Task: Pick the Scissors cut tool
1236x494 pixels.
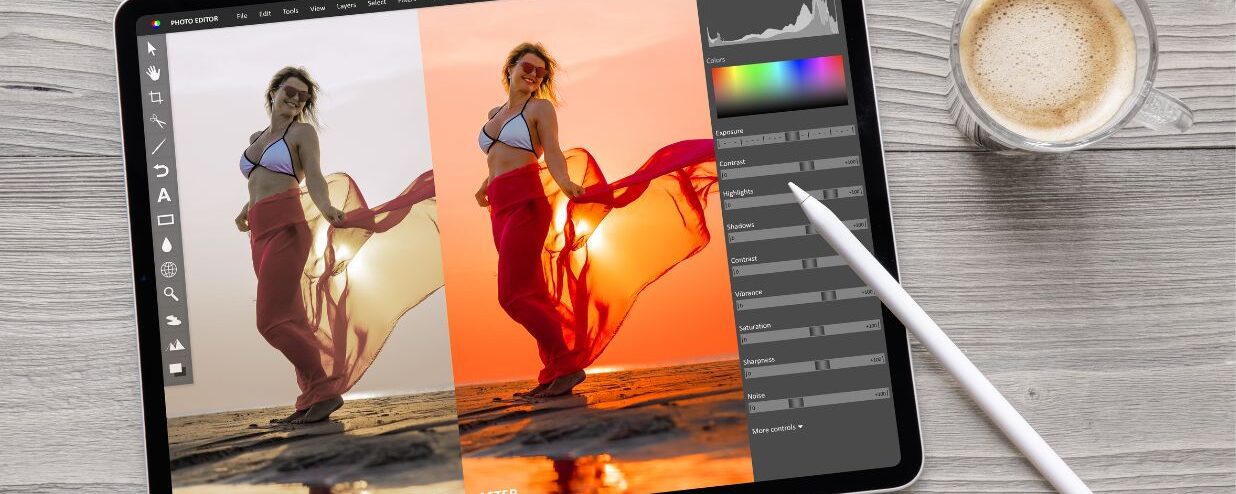Action: pos(158,121)
